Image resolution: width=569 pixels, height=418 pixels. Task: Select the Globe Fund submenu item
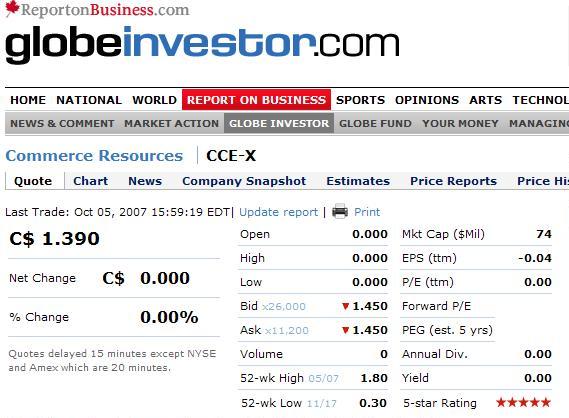click(375, 123)
